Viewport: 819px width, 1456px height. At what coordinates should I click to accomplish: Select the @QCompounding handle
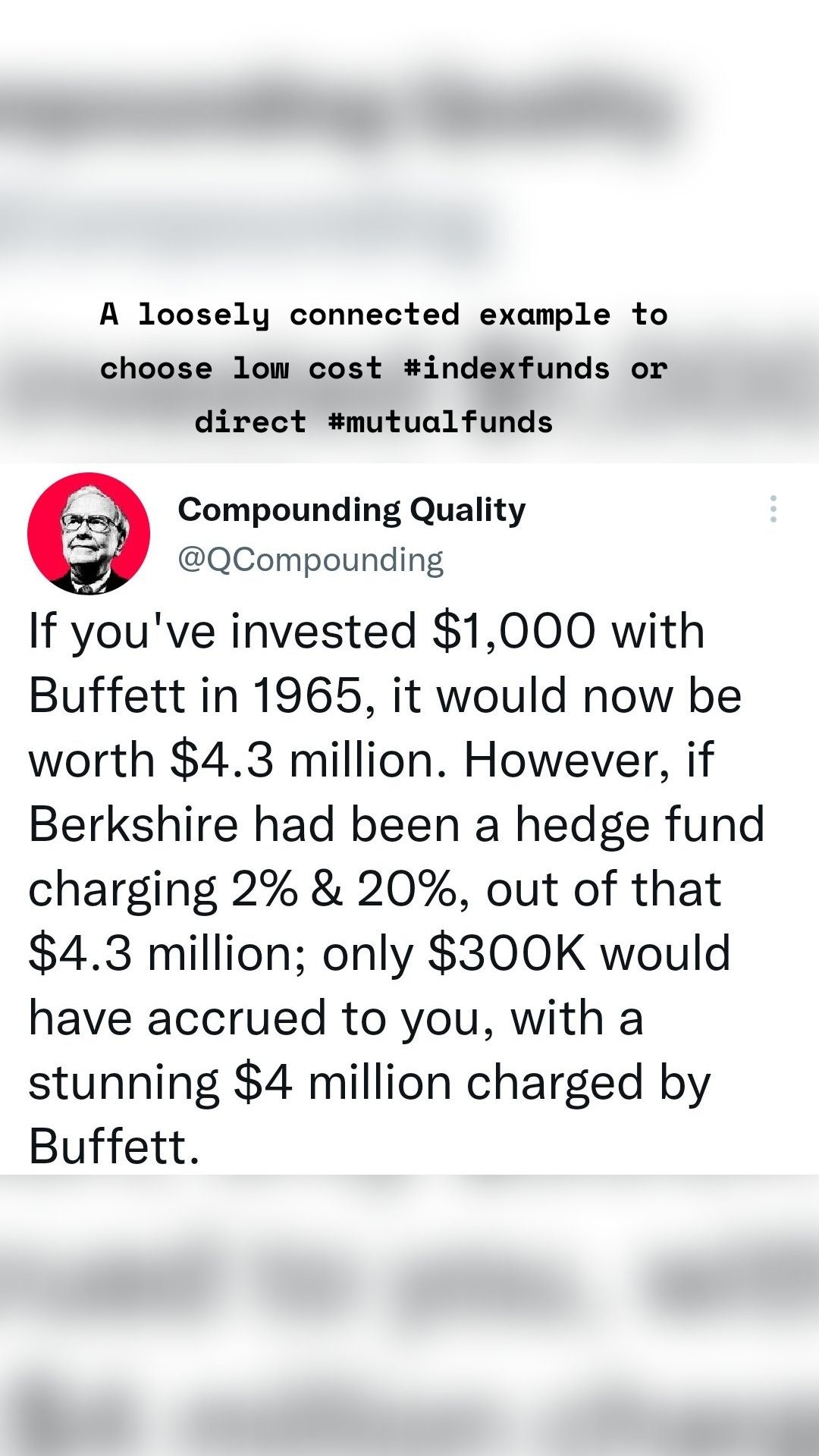tap(311, 559)
